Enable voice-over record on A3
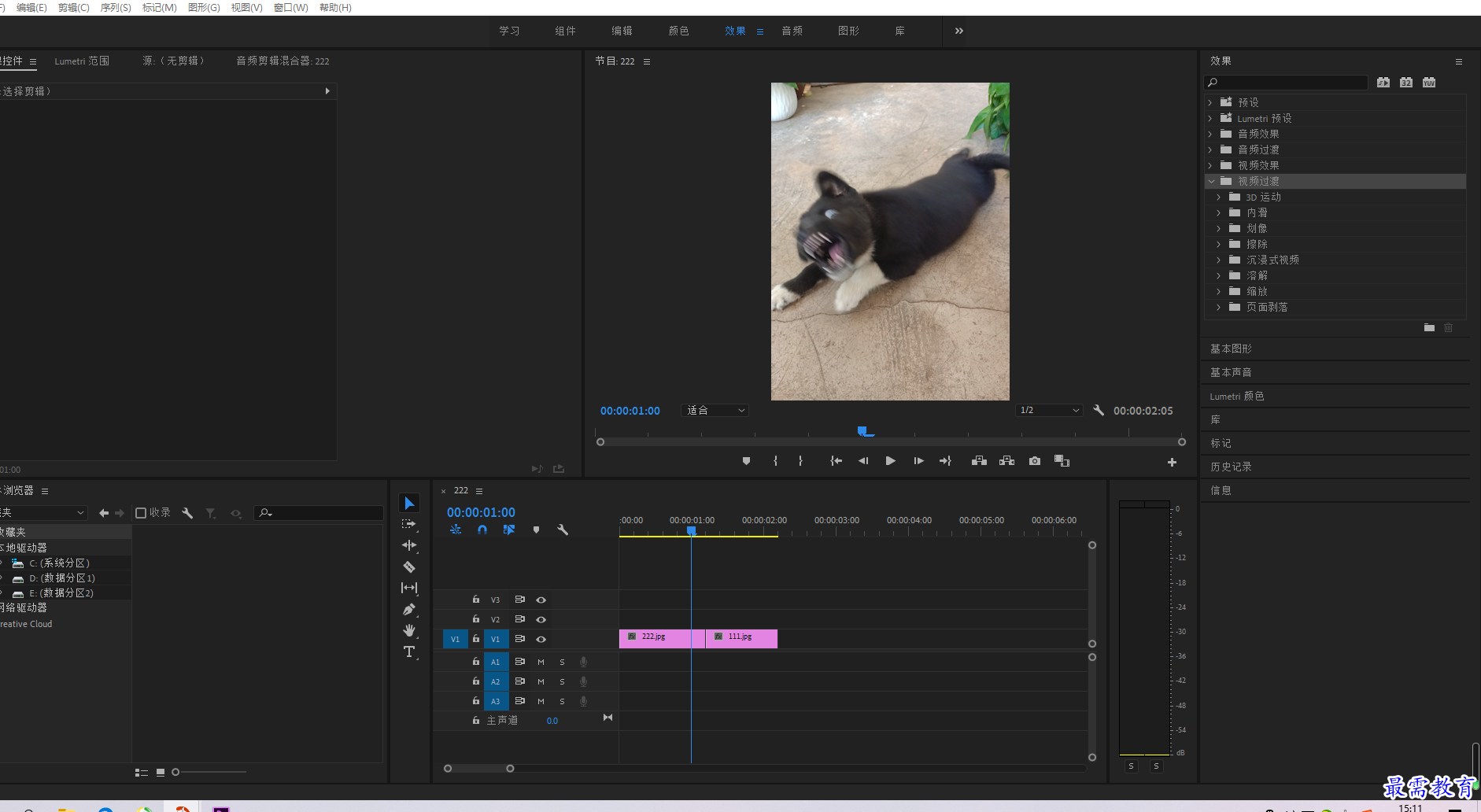The width and height of the screenshot is (1481, 812). [583, 701]
